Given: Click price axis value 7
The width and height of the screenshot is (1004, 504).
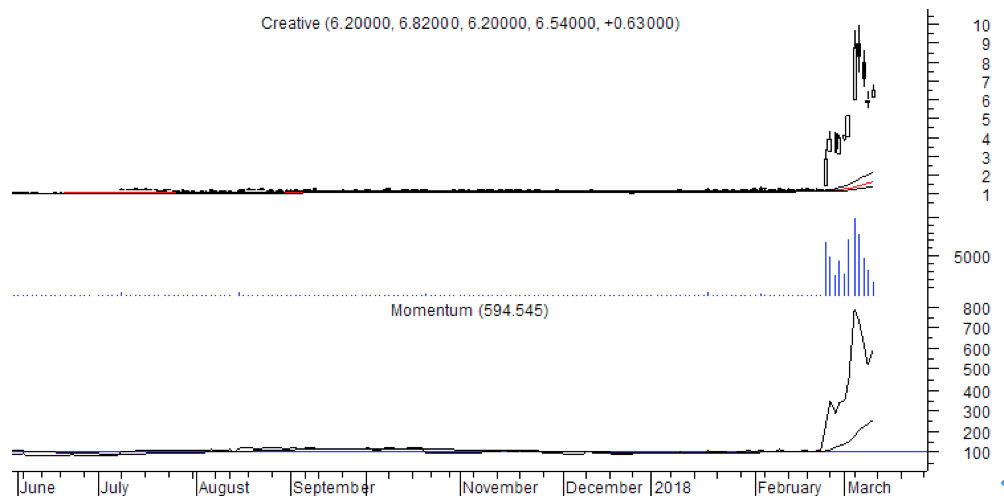Looking at the screenshot, I should coord(987,83).
